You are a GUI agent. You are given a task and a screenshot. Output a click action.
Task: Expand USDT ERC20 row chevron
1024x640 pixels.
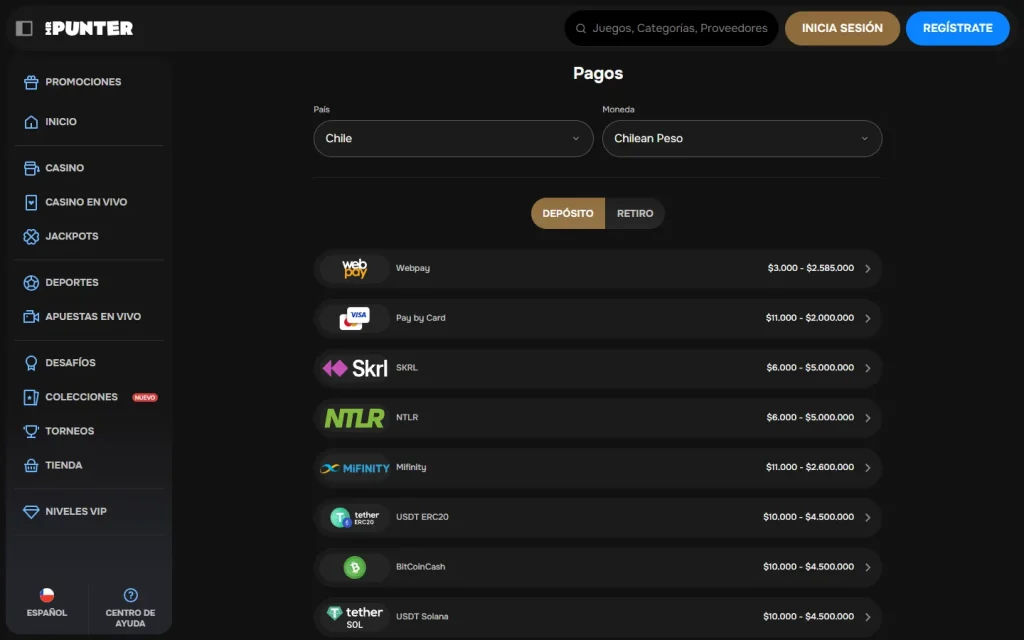point(868,517)
